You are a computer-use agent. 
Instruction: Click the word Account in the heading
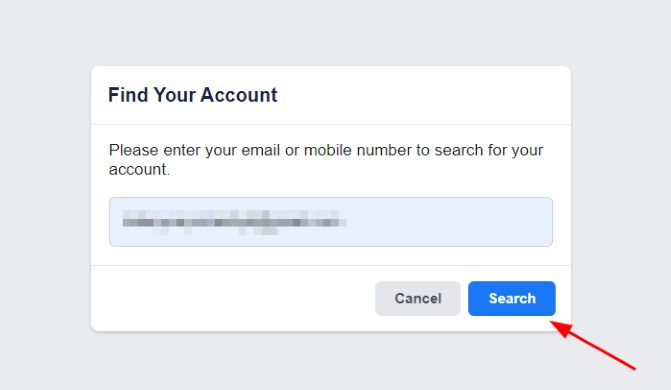click(x=239, y=95)
